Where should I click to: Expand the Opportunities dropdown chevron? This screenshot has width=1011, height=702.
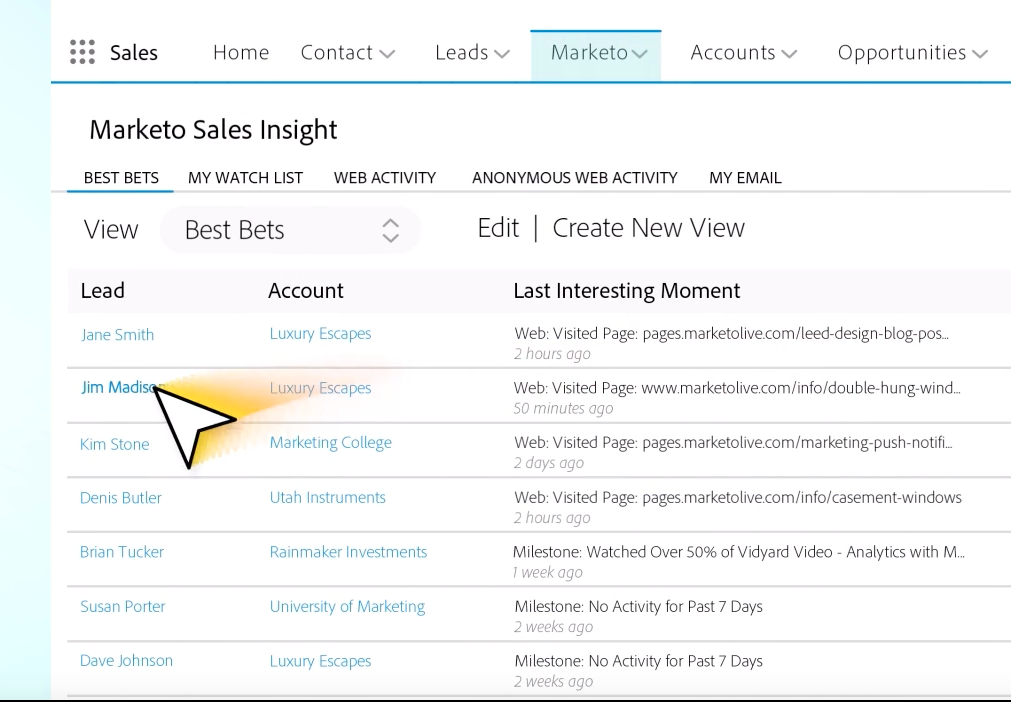click(980, 54)
